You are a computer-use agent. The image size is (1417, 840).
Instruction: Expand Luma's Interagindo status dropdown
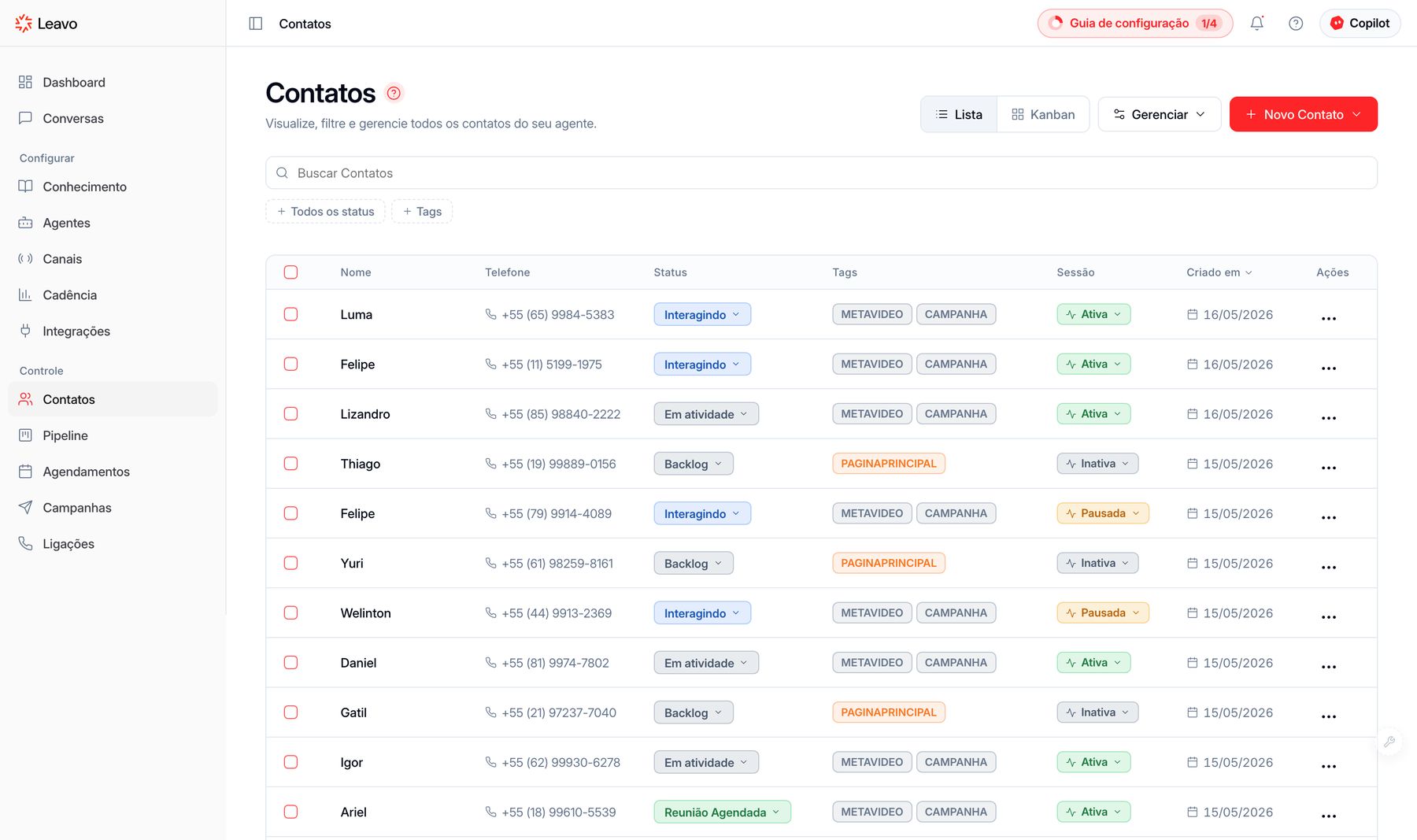(x=702, y=314)
